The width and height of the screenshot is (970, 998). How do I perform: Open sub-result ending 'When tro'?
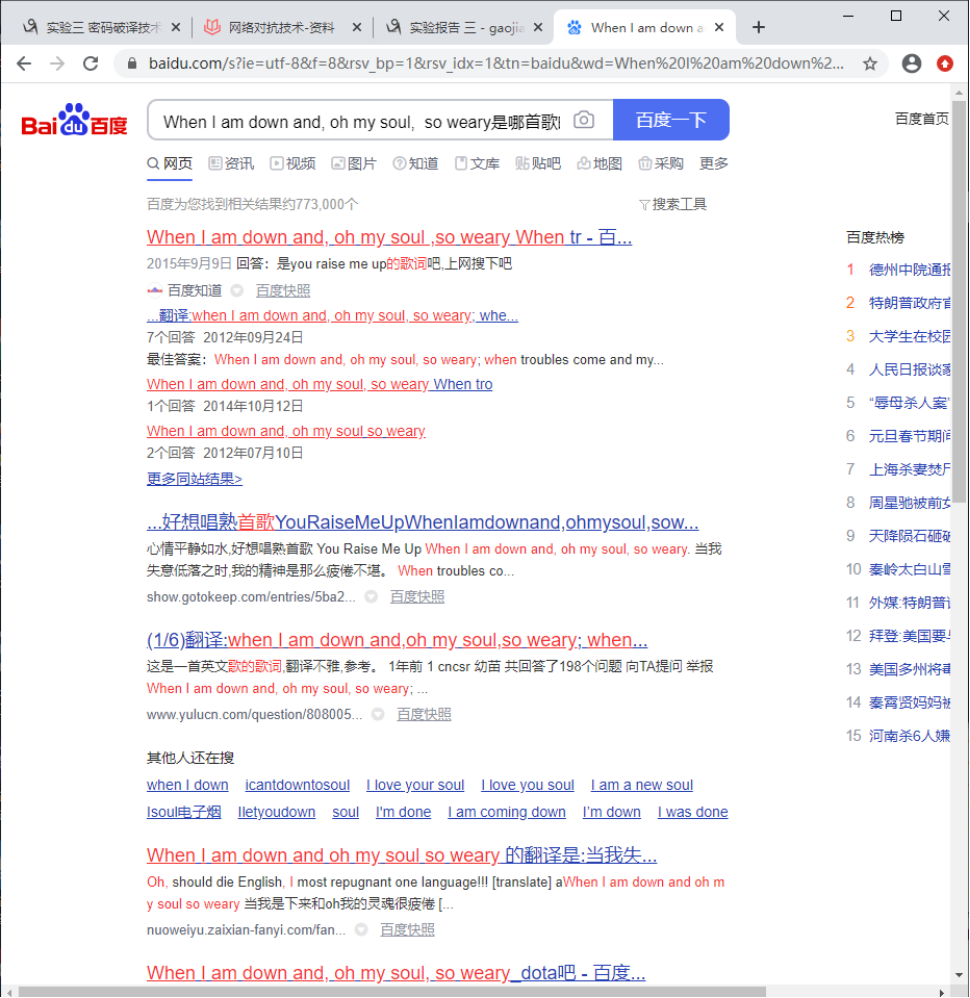[320, 384]
